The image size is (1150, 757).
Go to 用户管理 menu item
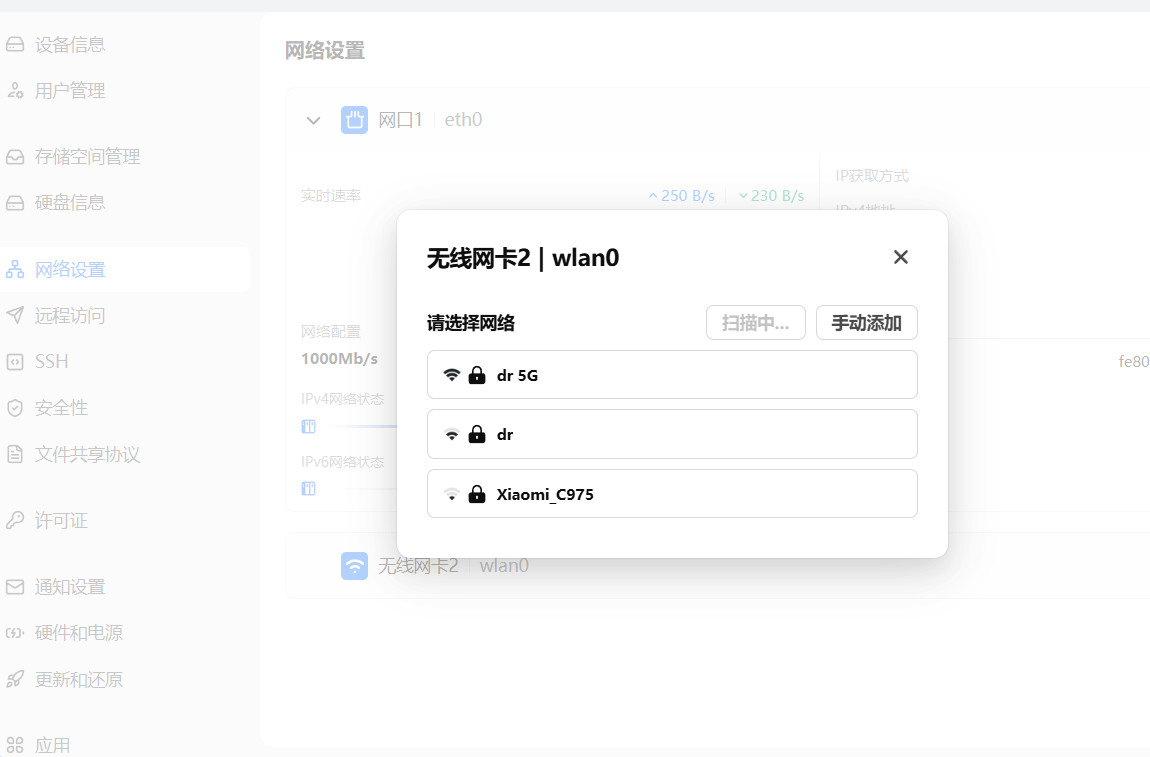[70, 91]
